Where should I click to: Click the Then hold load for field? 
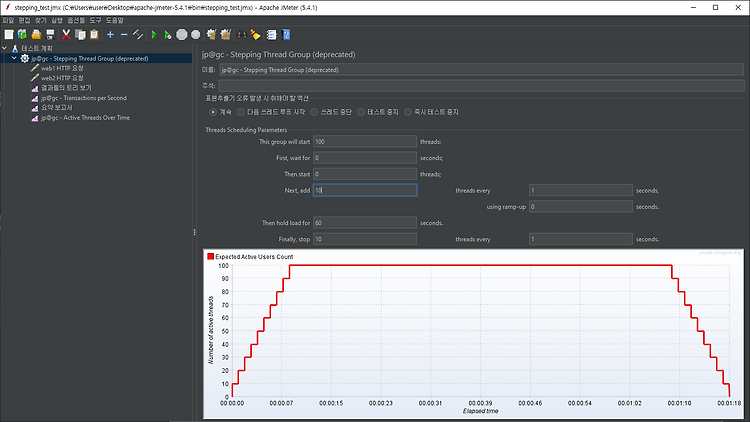(365, 223)
